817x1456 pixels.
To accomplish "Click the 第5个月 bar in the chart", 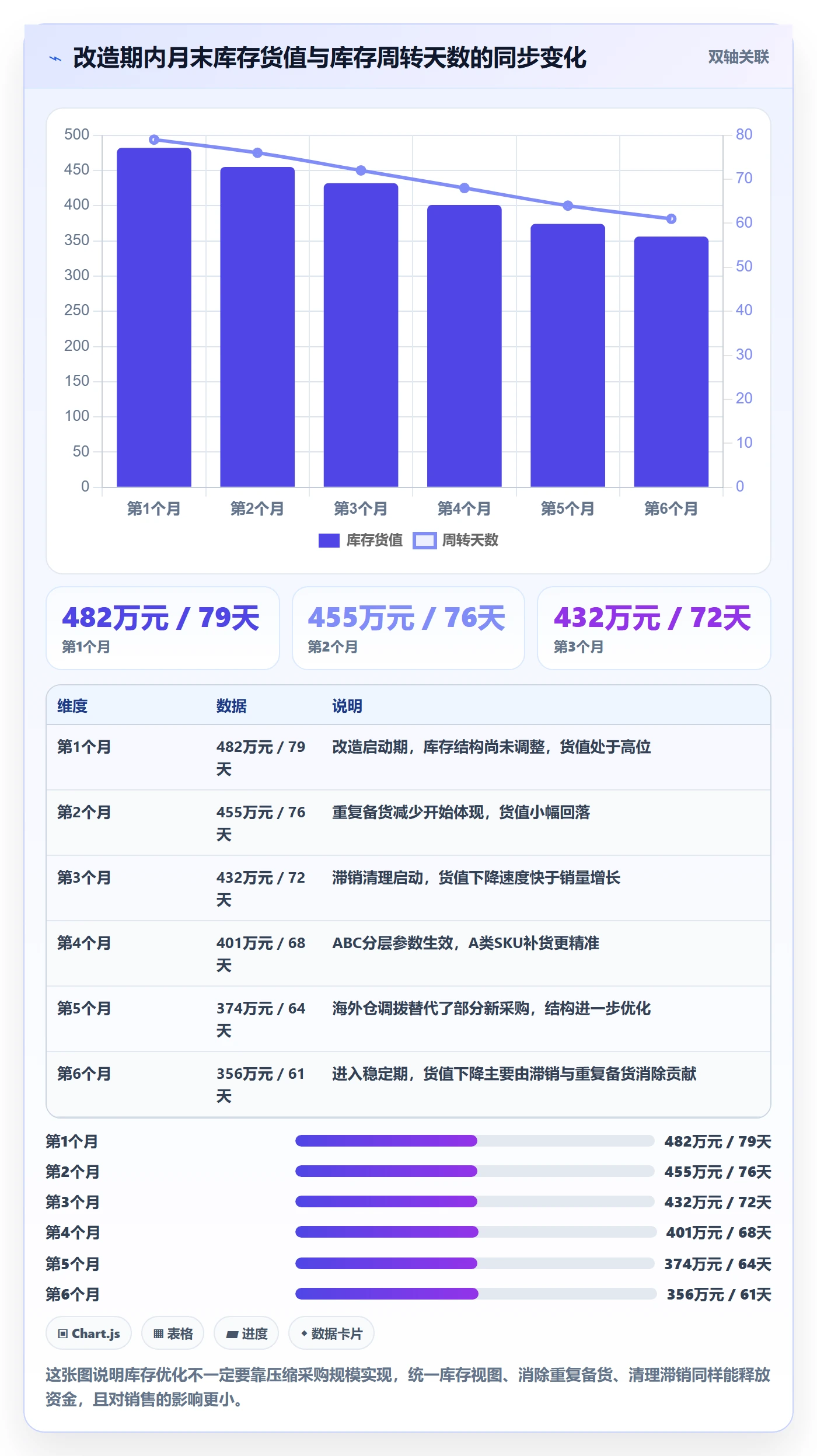I will point(568,355).
